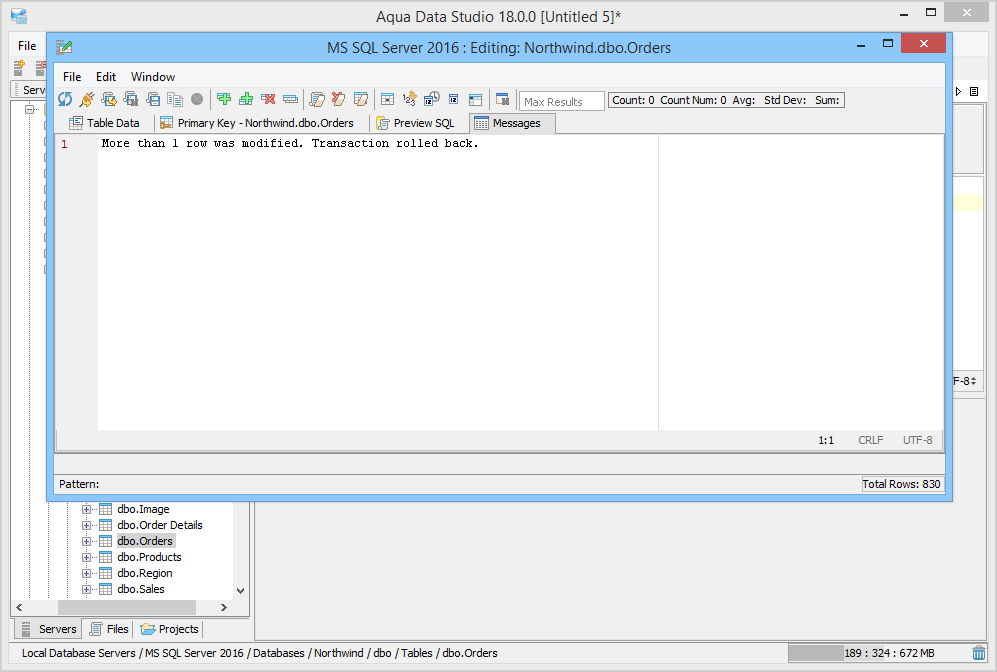
Task: Expand the dbo.Products table node
Action: [86, 558]
